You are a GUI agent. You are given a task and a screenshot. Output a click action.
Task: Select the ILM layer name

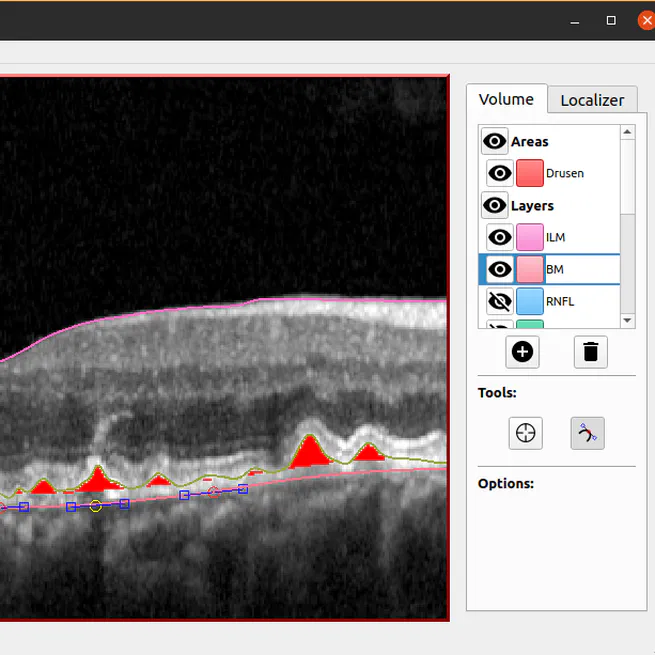[x=556, y=237]
